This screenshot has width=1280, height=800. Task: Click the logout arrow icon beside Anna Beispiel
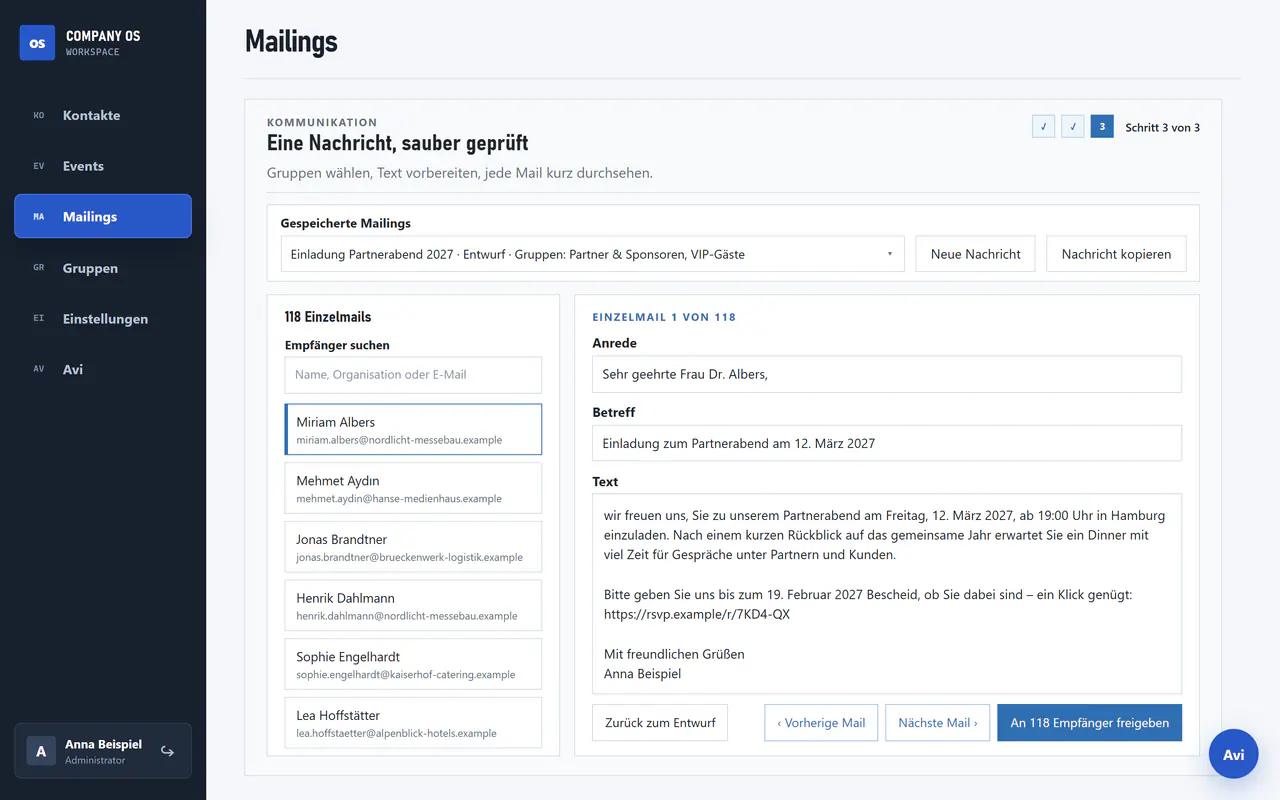click(x=168, y=751)
